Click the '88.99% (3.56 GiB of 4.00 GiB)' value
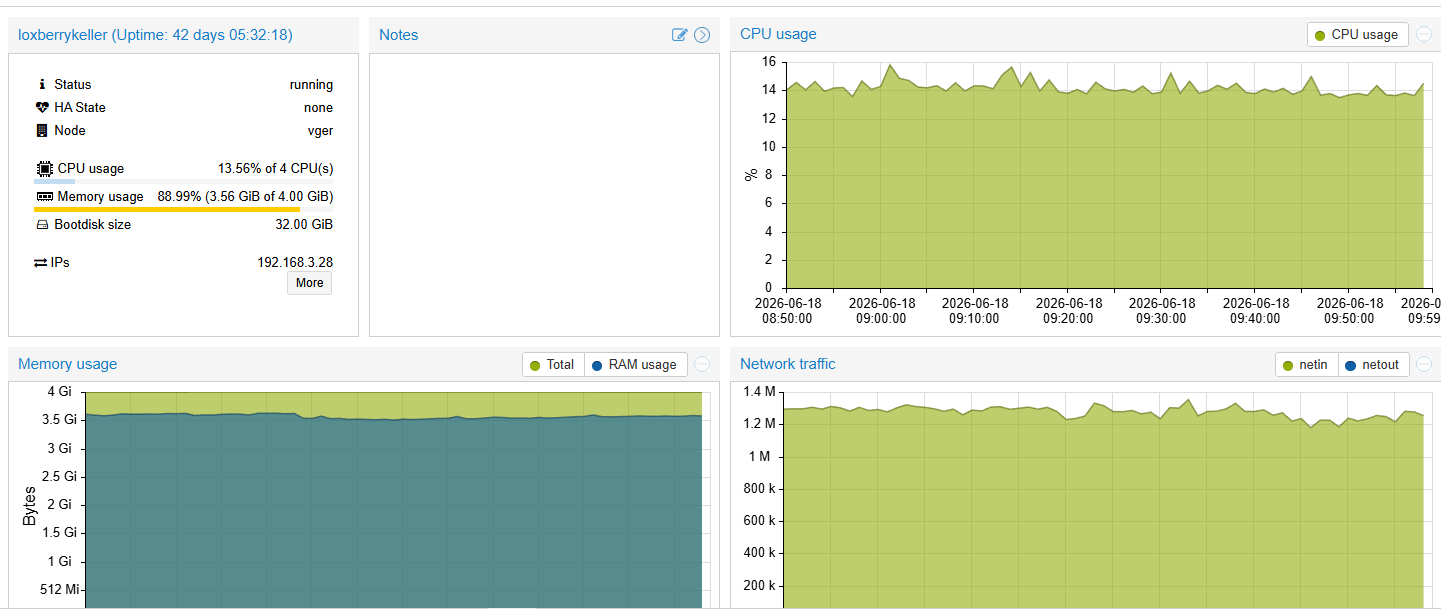1441x609 pixels. pyautogui.click(x=245, y=197)
